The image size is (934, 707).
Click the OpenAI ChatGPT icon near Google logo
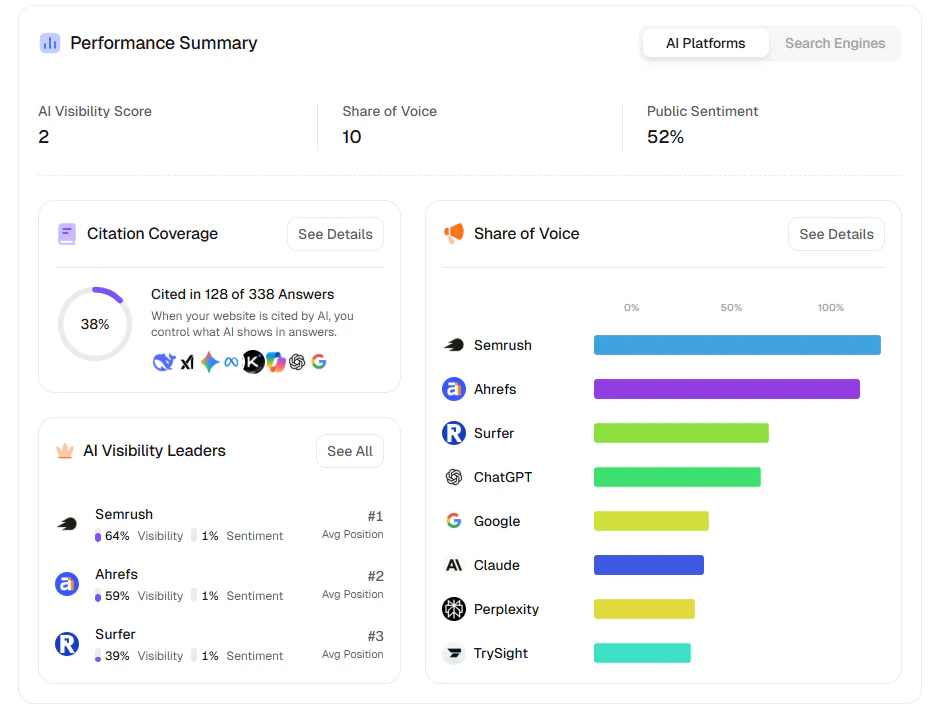[x=298, y=361]
